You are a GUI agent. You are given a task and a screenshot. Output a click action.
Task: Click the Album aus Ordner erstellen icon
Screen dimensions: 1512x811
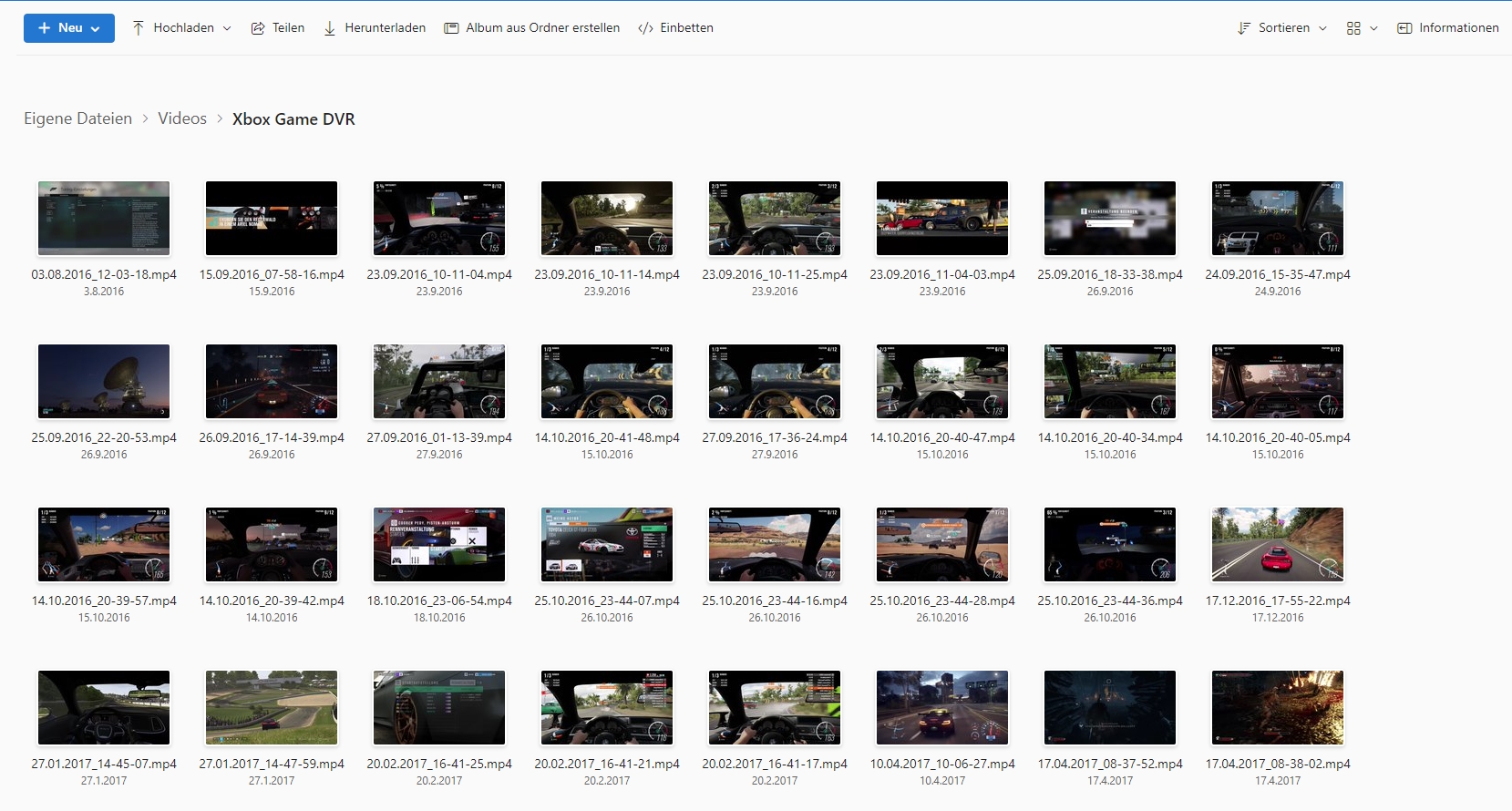(451, 28)
